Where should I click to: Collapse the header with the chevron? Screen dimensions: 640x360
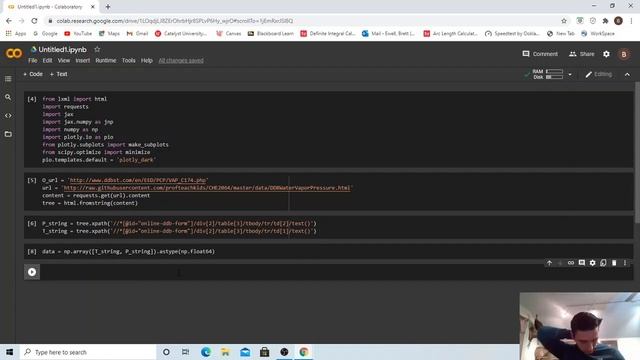click(x=627, y=74)
